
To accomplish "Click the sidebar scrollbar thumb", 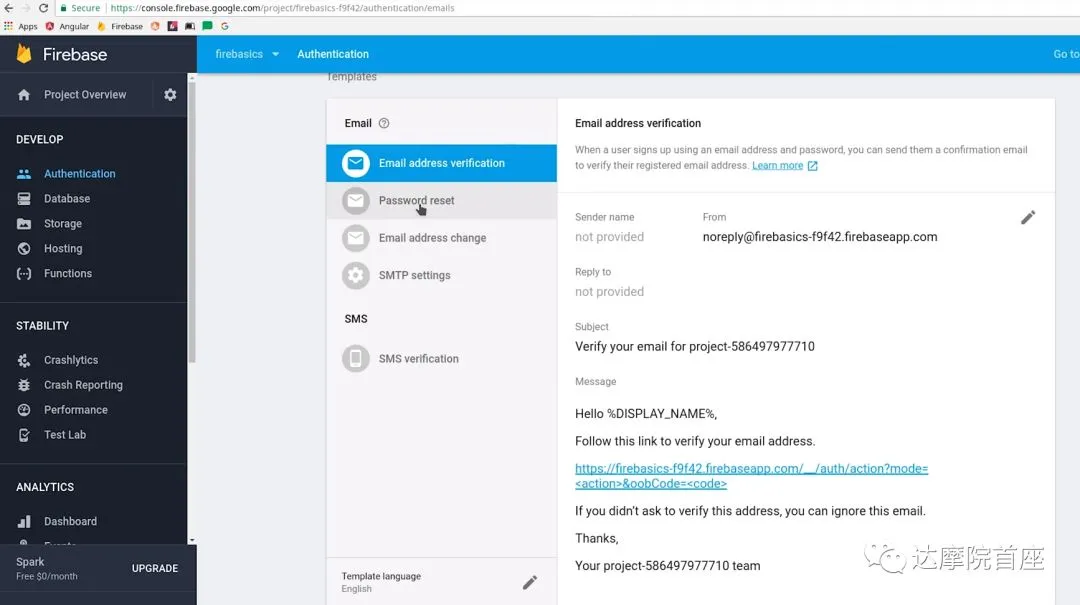I will 191,221.
